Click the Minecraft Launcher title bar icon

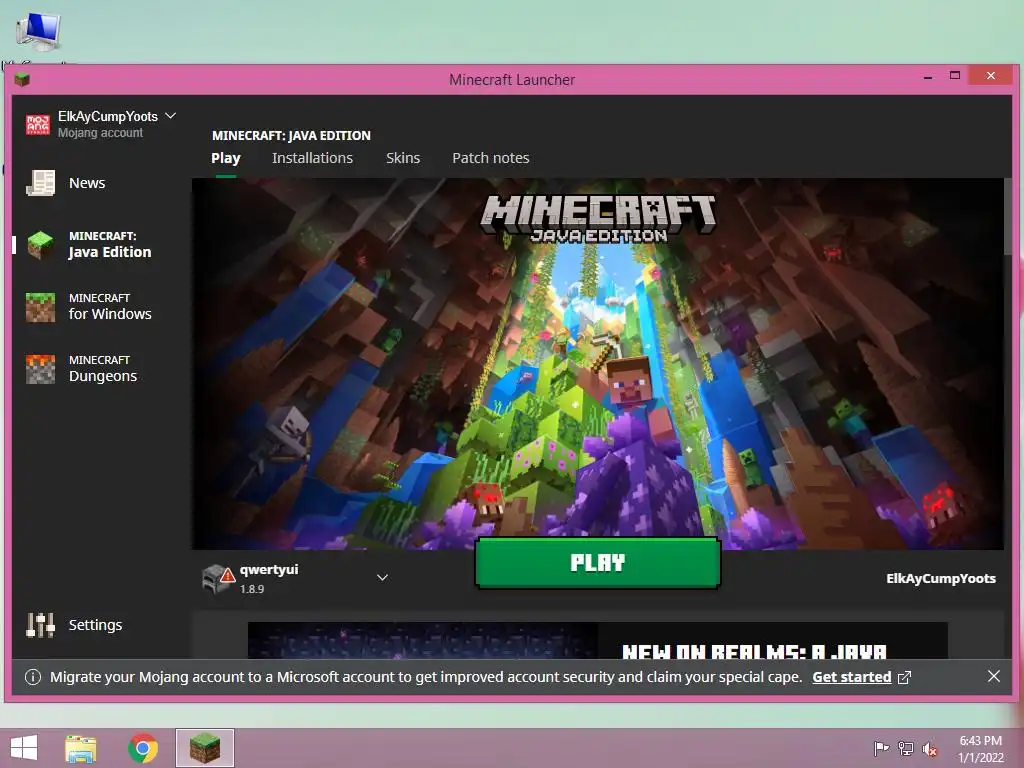tap(22, 80)
